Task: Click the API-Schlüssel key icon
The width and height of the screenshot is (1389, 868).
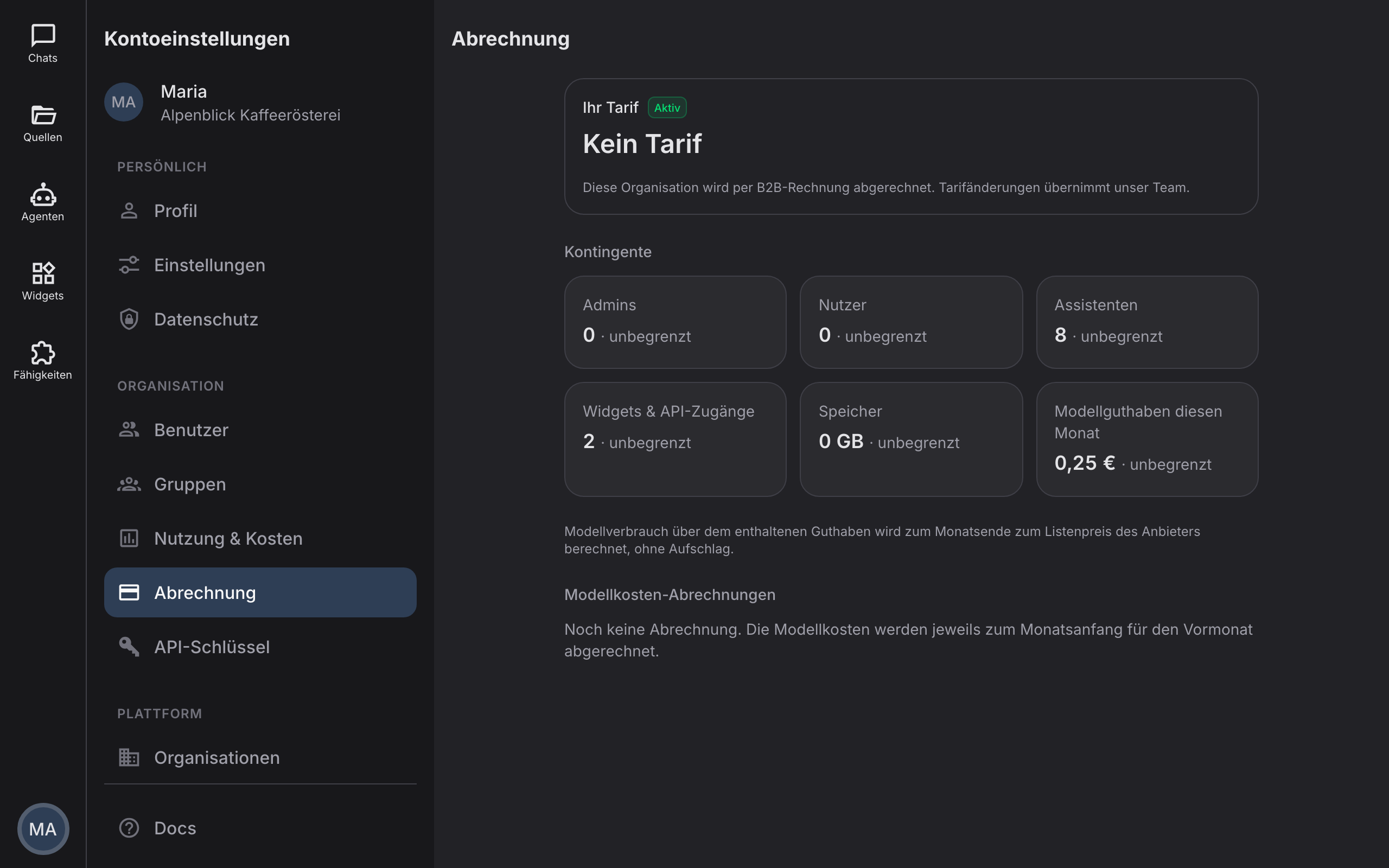Action: pos(129,647)
